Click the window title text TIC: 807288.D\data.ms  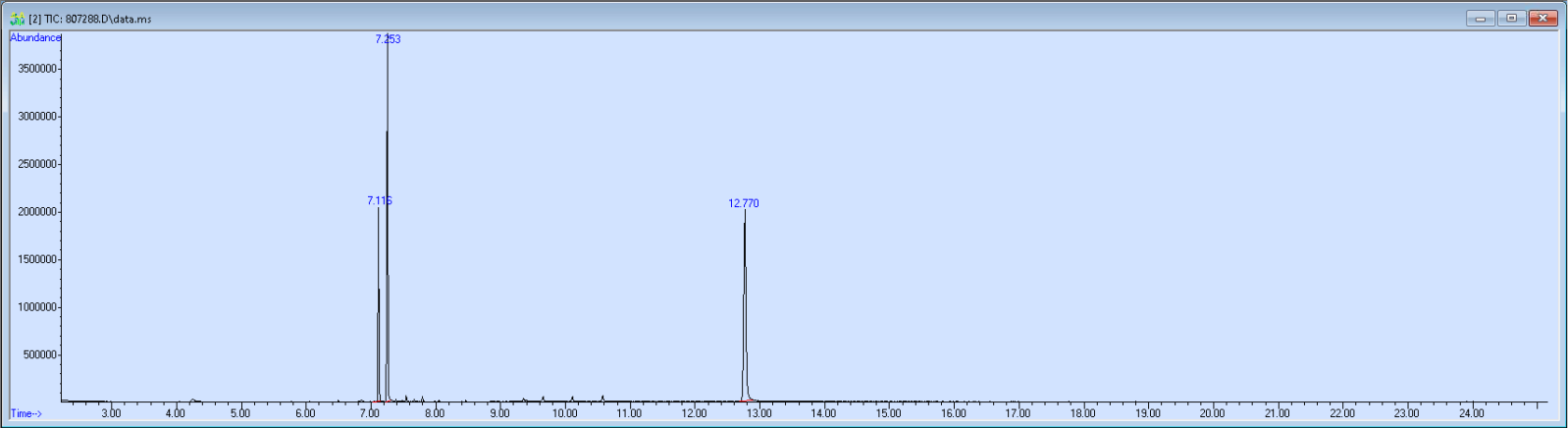90,19
